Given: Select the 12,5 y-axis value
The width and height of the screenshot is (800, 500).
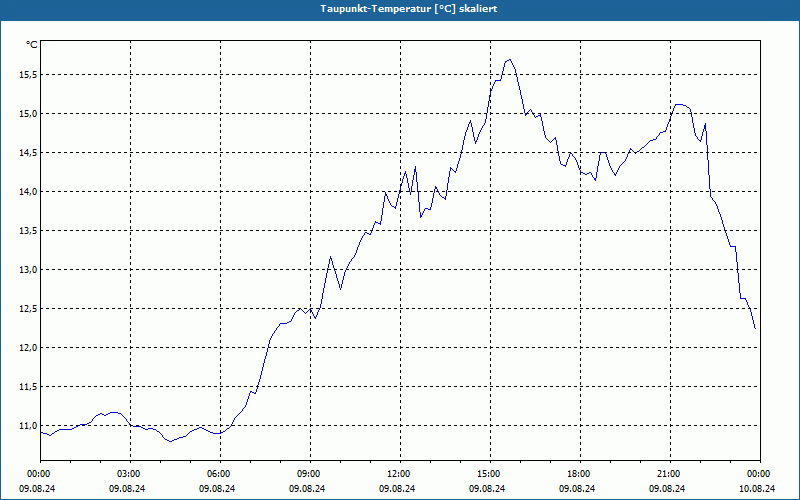Looking at the screenshot, I should pyautogui.click(x=28, y=309).
